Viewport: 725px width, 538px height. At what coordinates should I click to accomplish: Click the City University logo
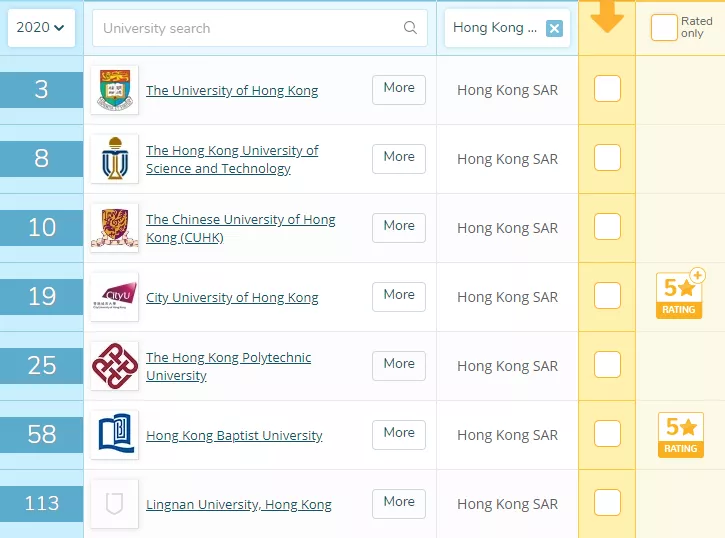tap(114, 297)
